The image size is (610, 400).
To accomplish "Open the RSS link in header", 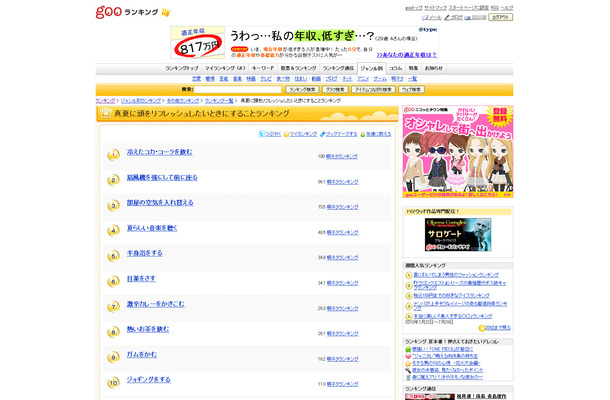I will click(494, 8).
